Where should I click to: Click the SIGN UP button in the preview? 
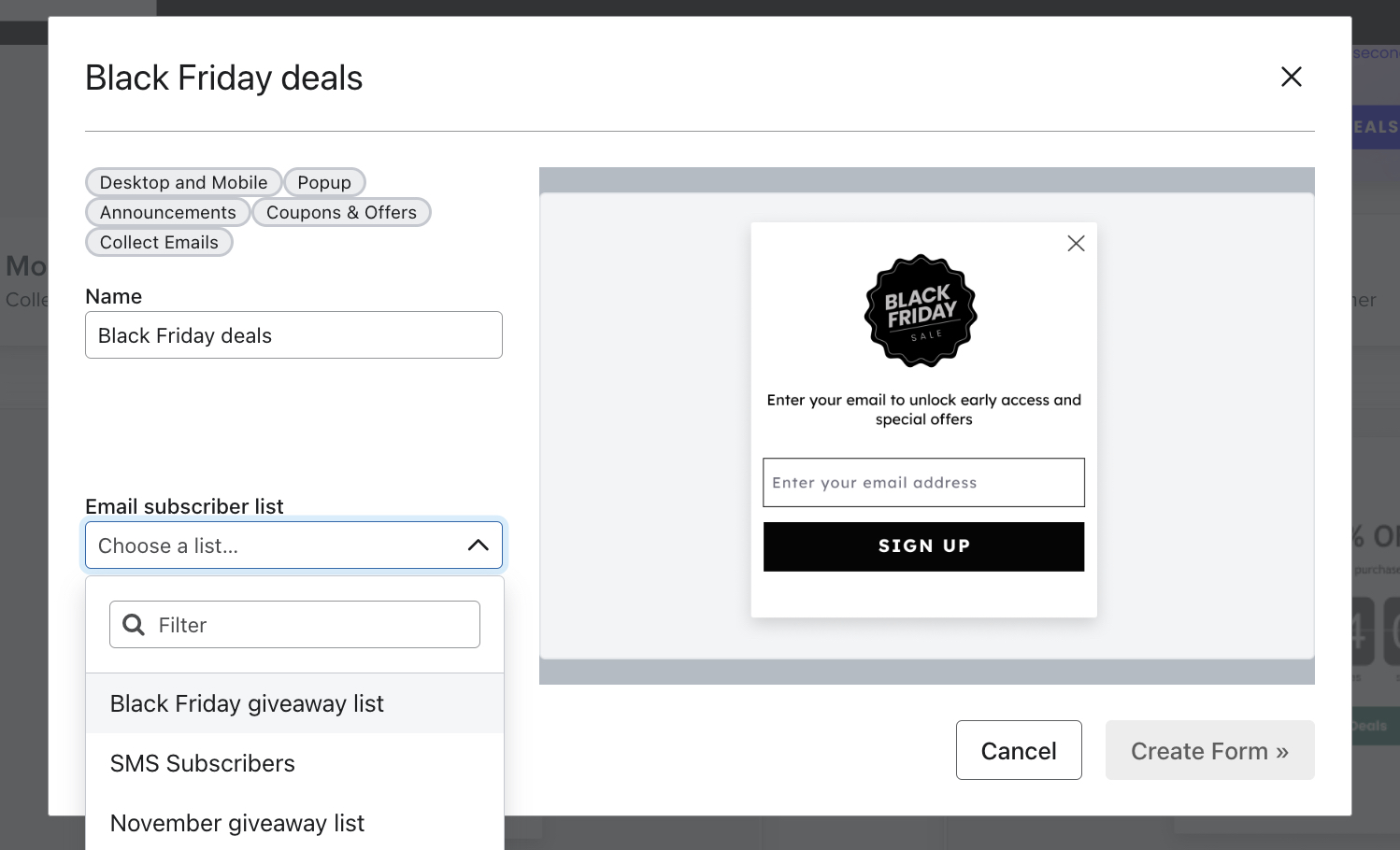[923, 545]
